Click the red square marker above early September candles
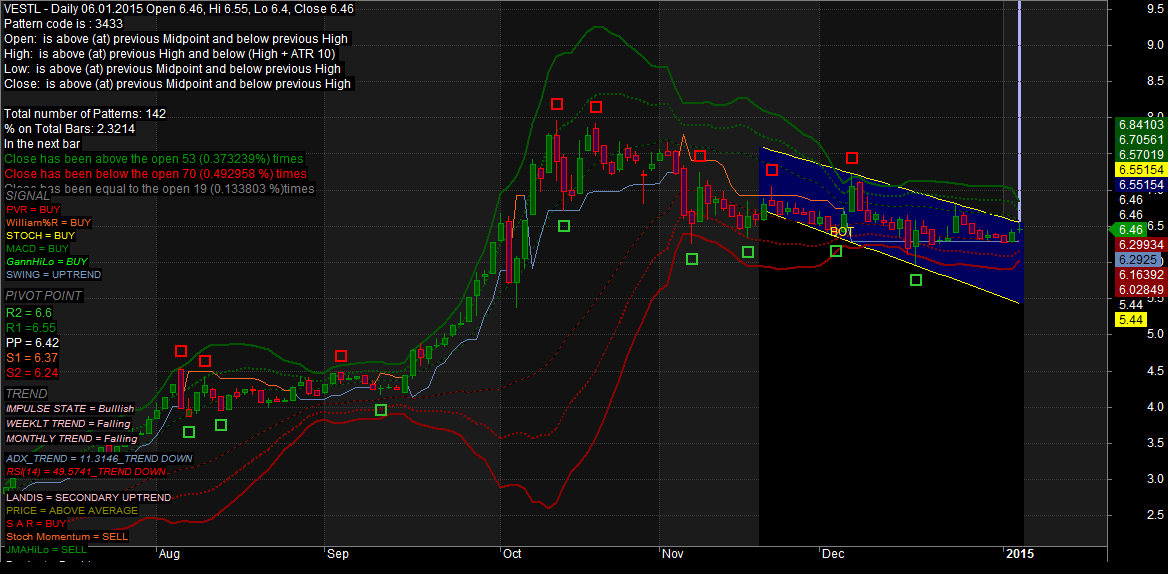Image resolution: width=1168 pixels, height=574 pixels. pyautogui.click(x=341, y=356)
